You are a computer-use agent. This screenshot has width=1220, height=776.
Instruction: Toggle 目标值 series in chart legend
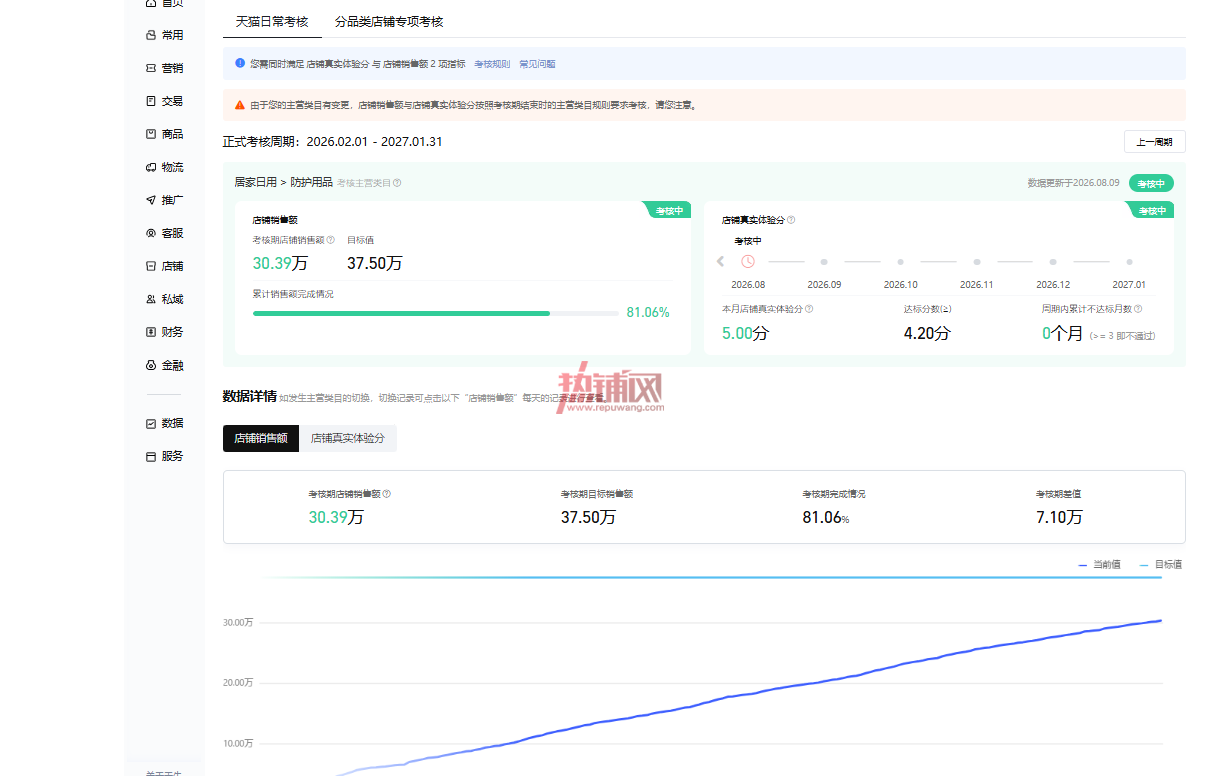(x=1161, y=565)
